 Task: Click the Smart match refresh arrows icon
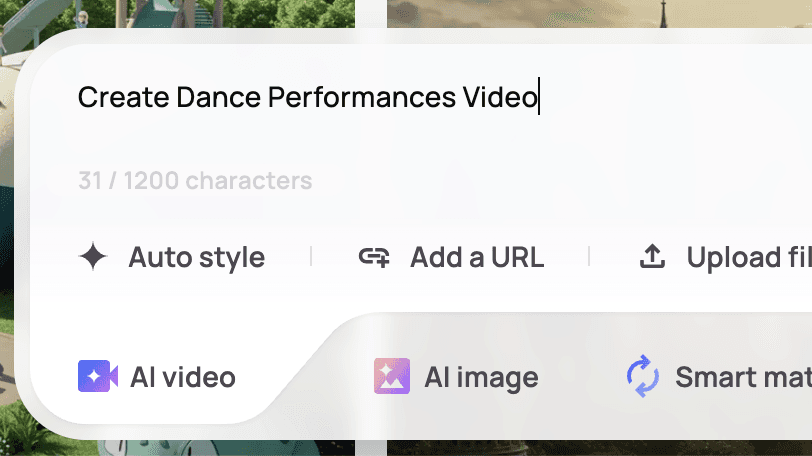pyautogui.click(x=643, y=376)
